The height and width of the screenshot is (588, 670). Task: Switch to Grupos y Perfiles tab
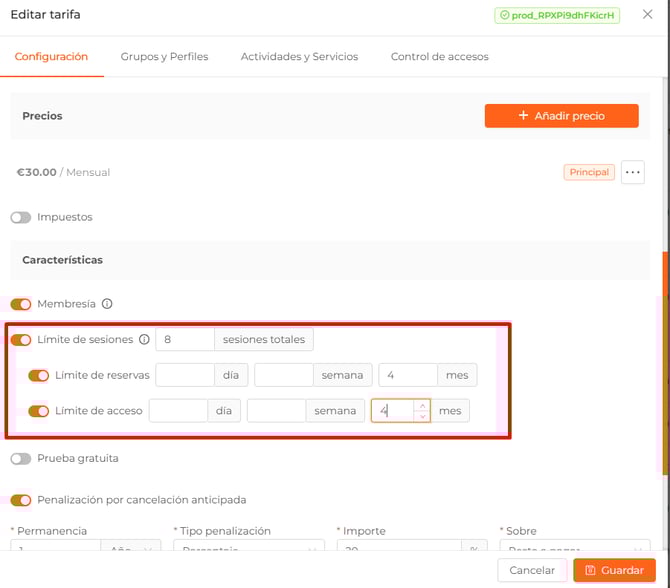[164, 57]
